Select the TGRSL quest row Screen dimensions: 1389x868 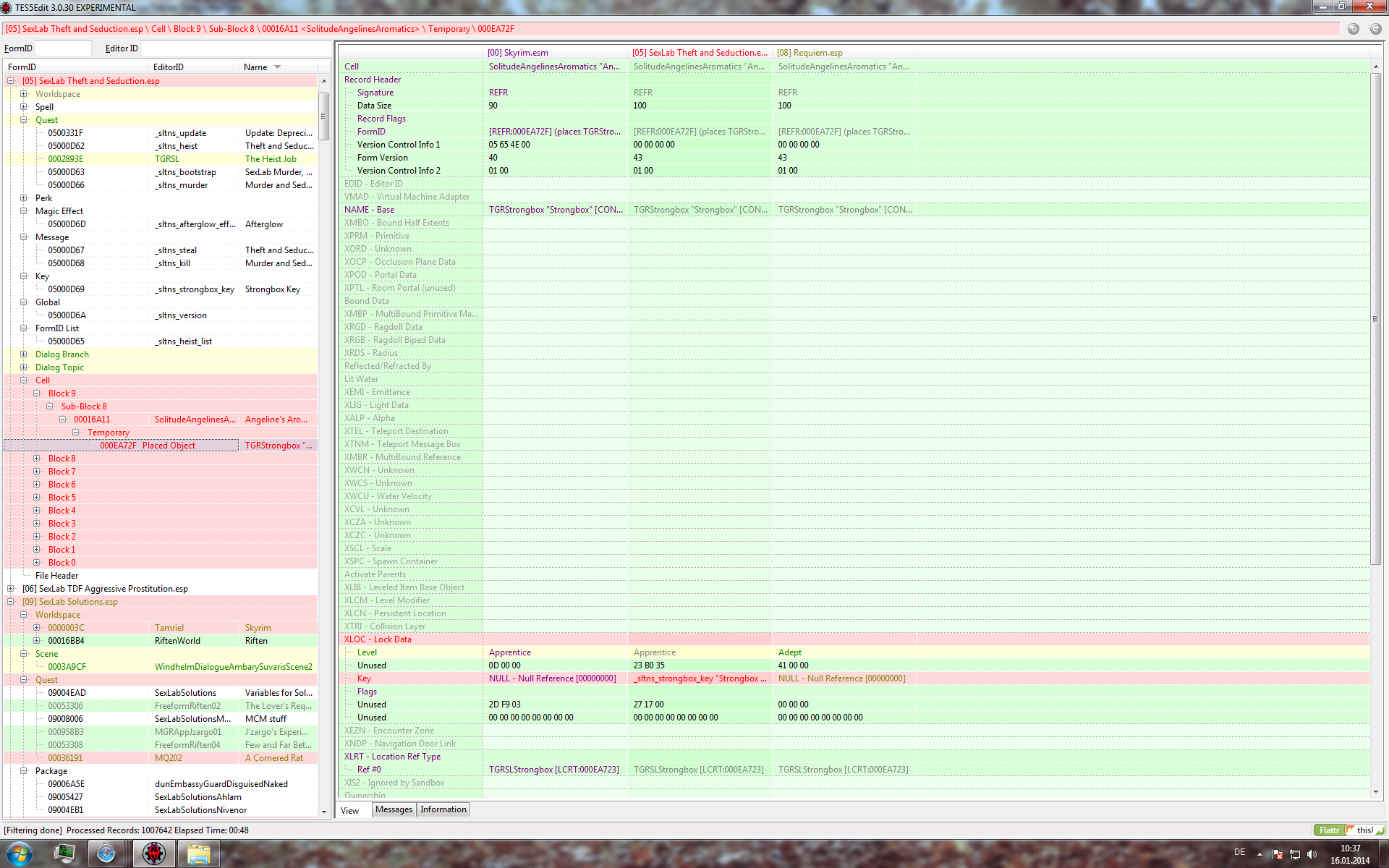click(161, 159)
